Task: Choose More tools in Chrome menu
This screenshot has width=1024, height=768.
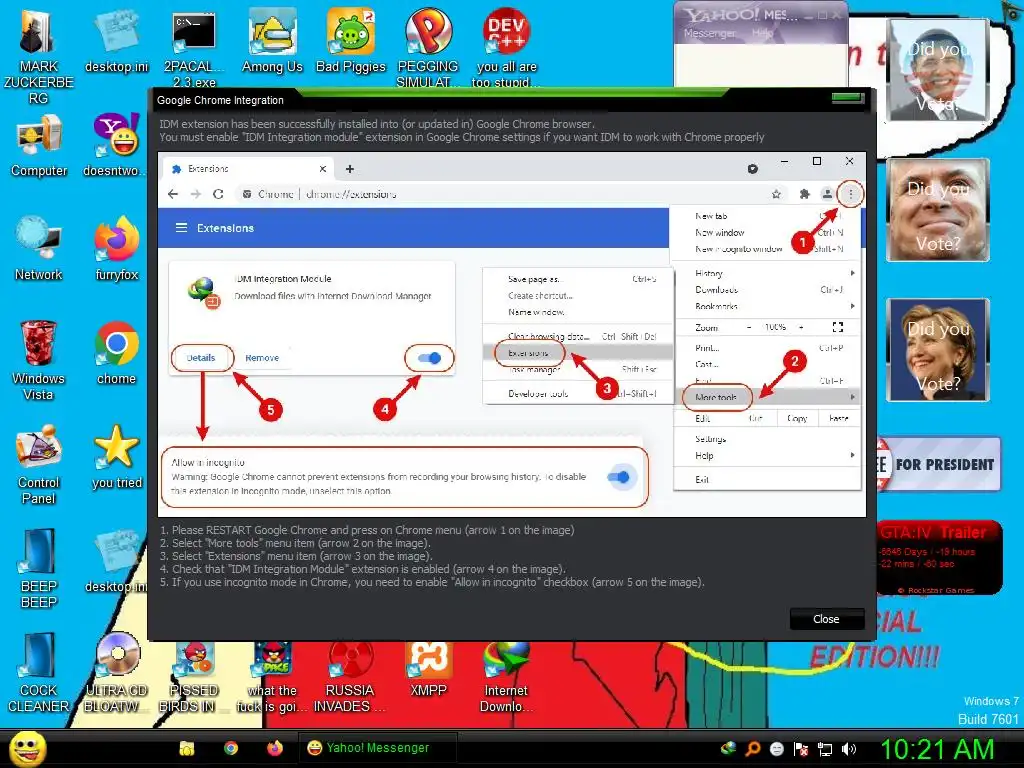Action: pyautogui.click(x=767, y=397)
